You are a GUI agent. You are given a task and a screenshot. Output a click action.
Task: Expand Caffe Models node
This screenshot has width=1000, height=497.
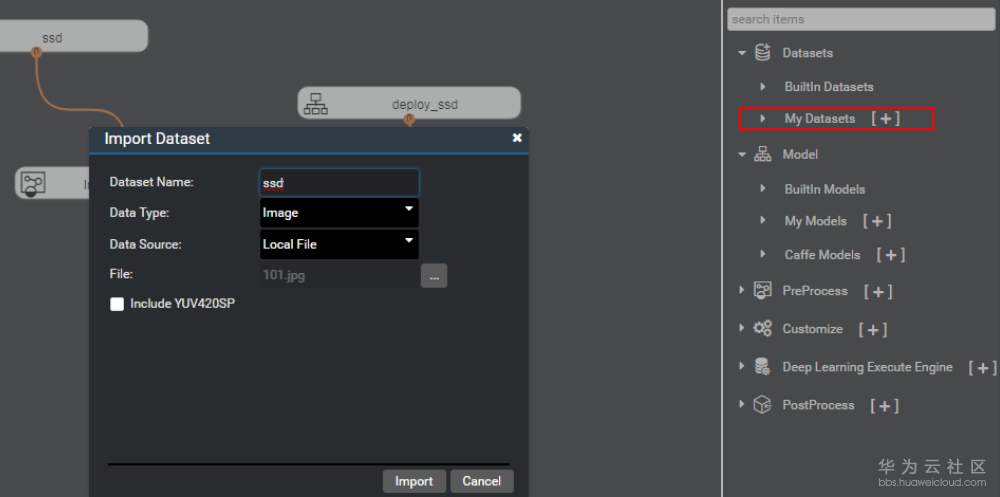pyautogui.click(x=763, y=254)
